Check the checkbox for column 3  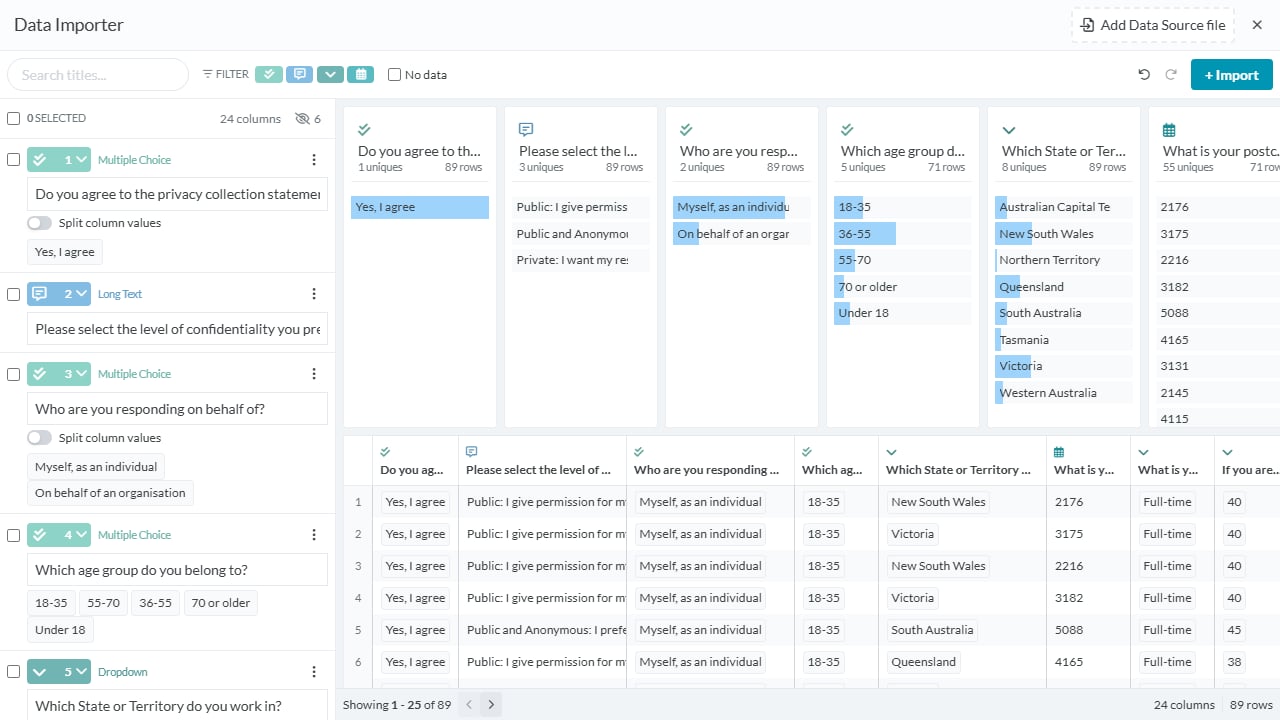13,374
